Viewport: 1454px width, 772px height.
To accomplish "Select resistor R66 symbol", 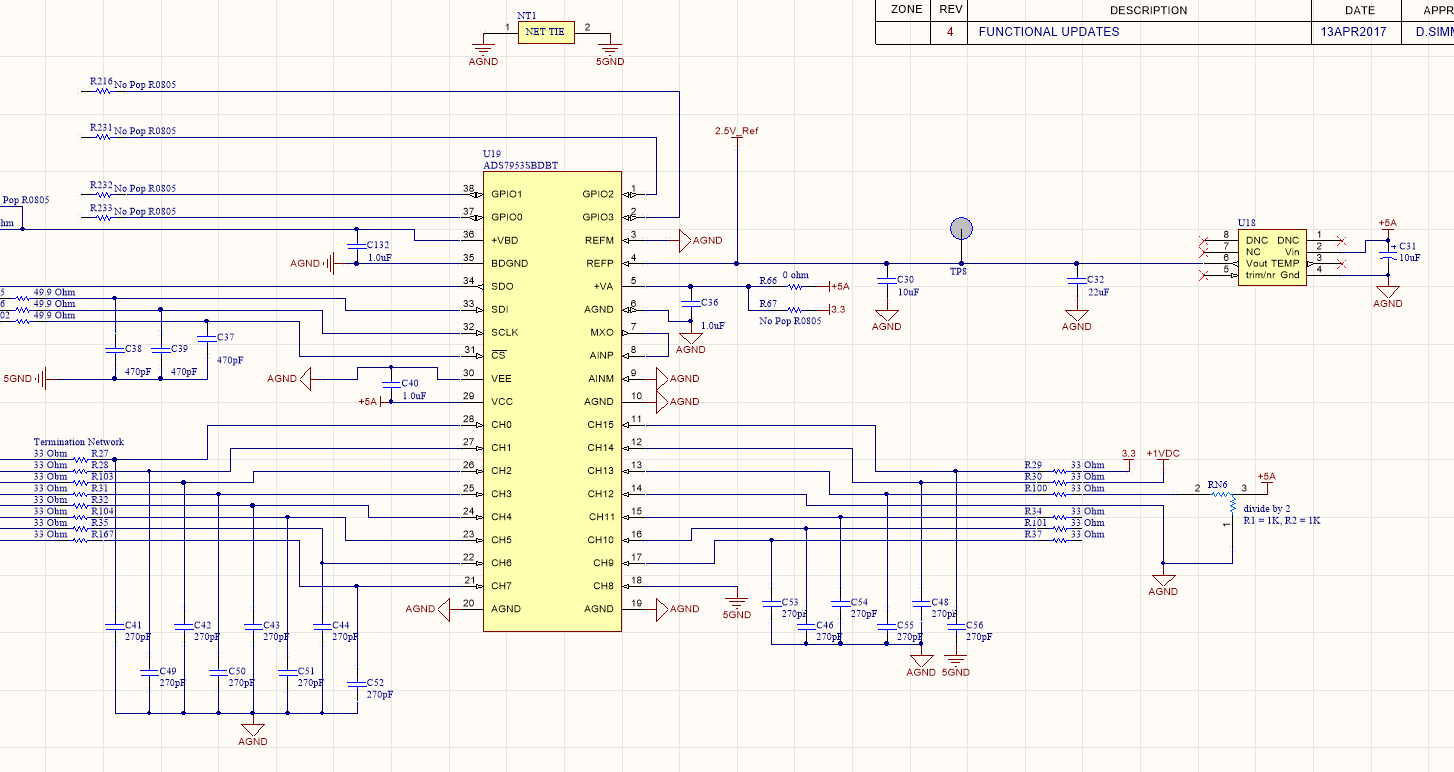I will pos(797,286).
